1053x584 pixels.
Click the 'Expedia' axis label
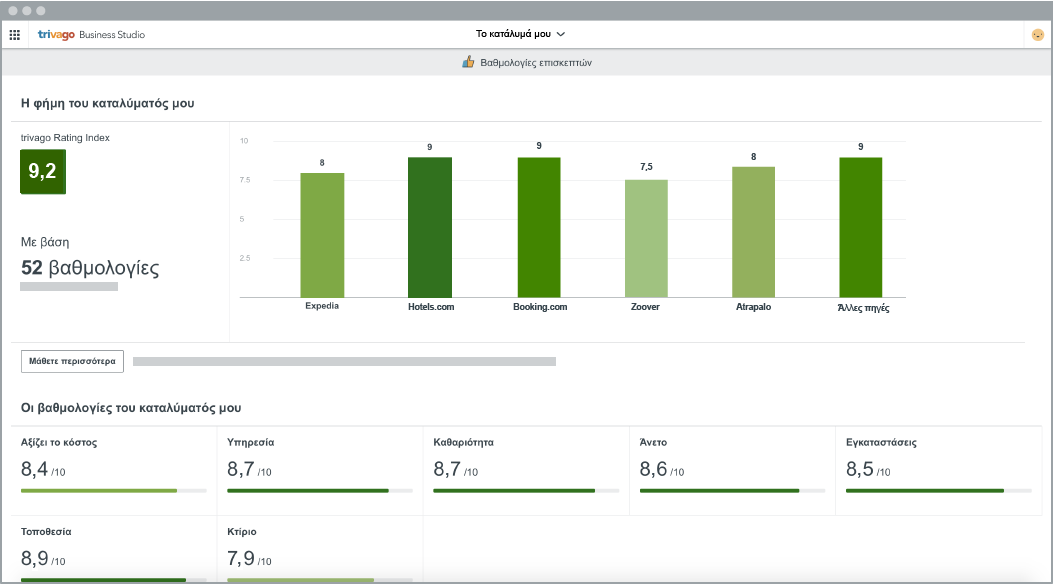[x=322, y=306]
